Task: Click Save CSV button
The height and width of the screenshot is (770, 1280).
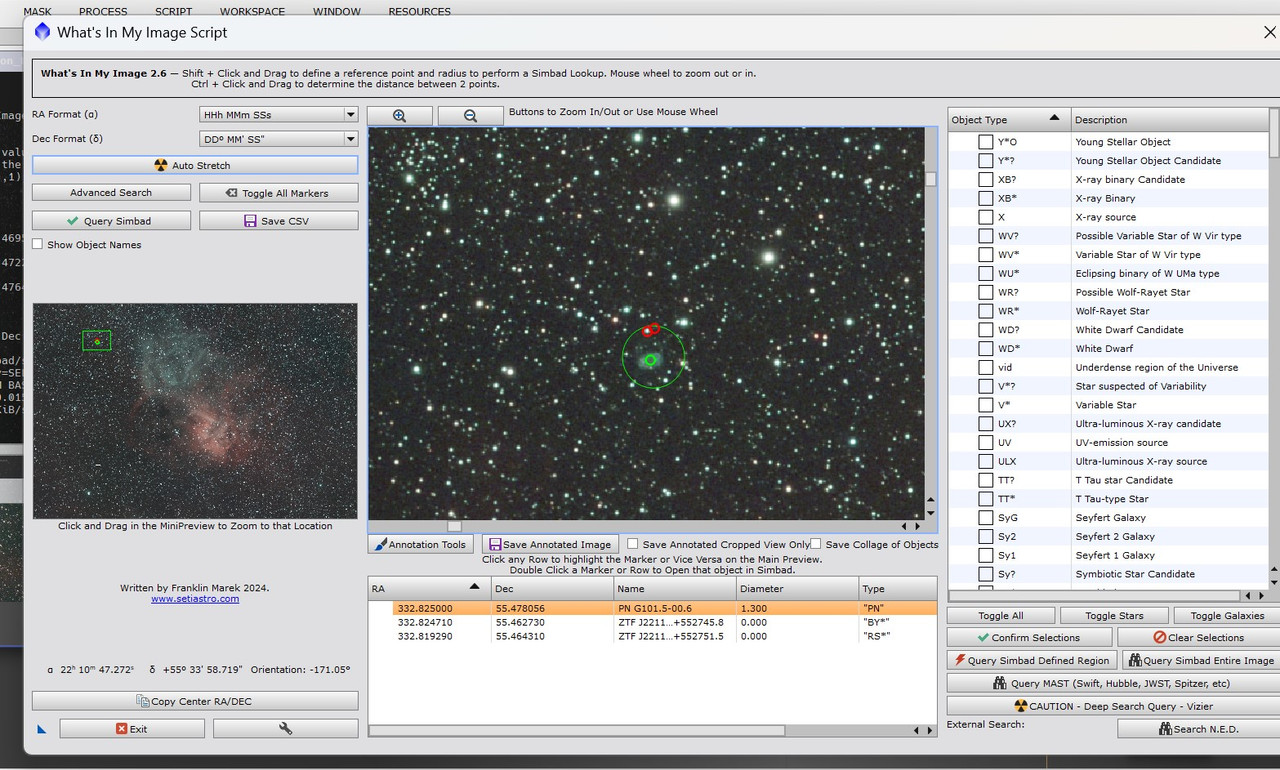Action: click(278, 221)
